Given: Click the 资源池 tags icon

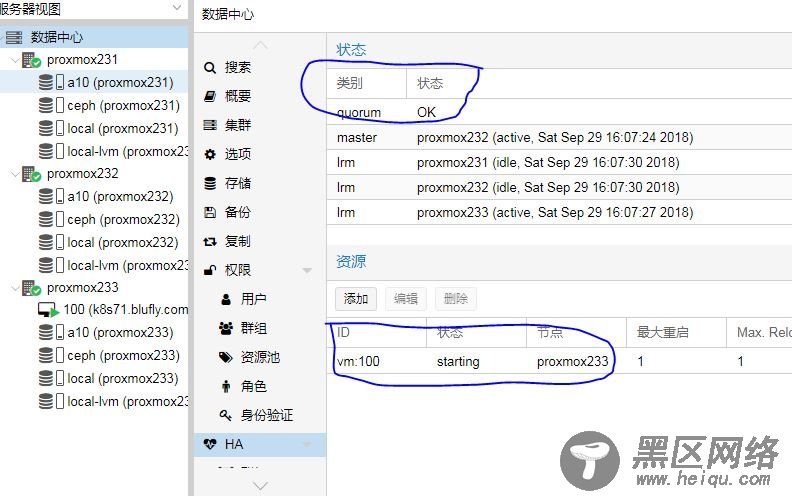Looking at the screenshot, I should (x=226, y=358).
